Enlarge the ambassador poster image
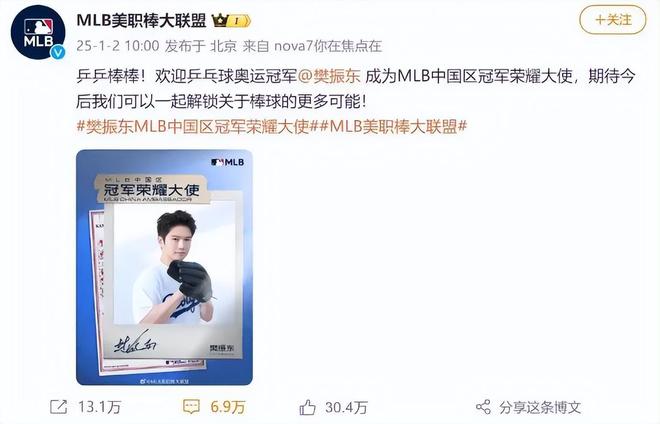 [164, 267]
